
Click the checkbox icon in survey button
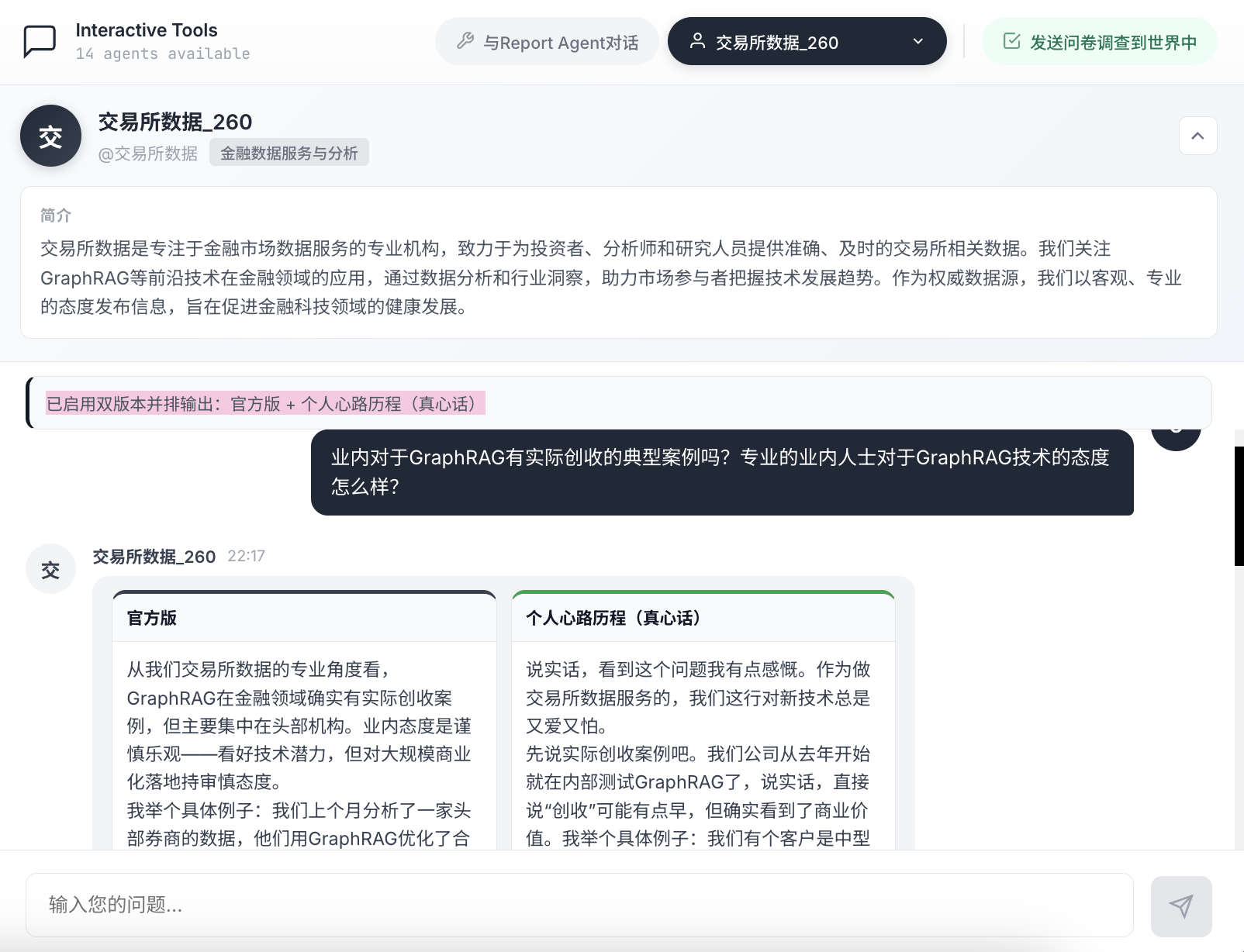pos(1011,41)
